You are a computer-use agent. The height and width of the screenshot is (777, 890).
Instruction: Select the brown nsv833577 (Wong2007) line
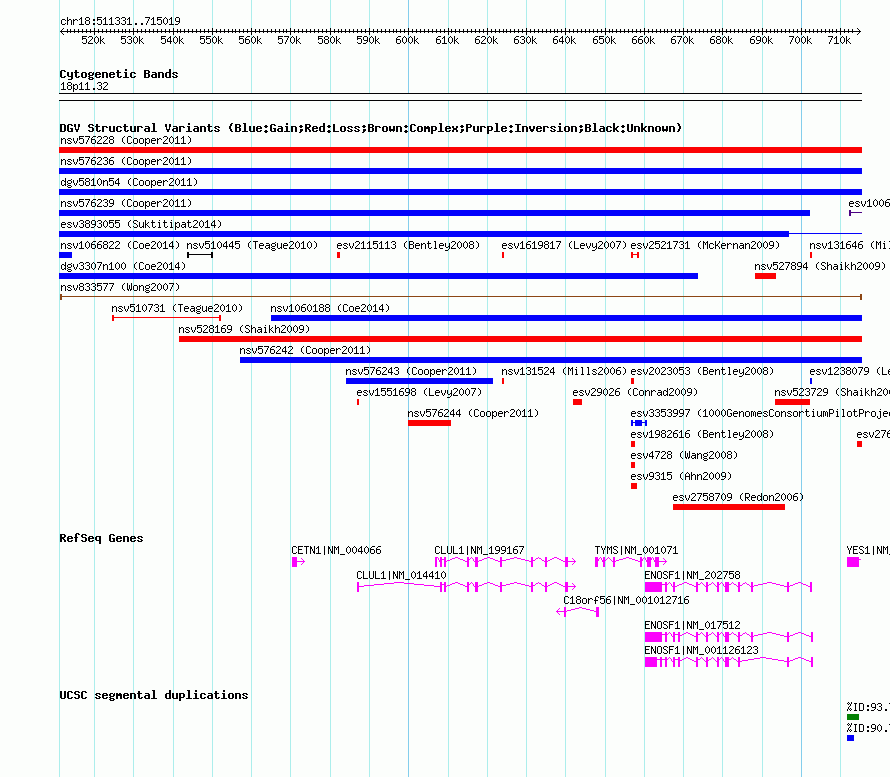(460, 297)
